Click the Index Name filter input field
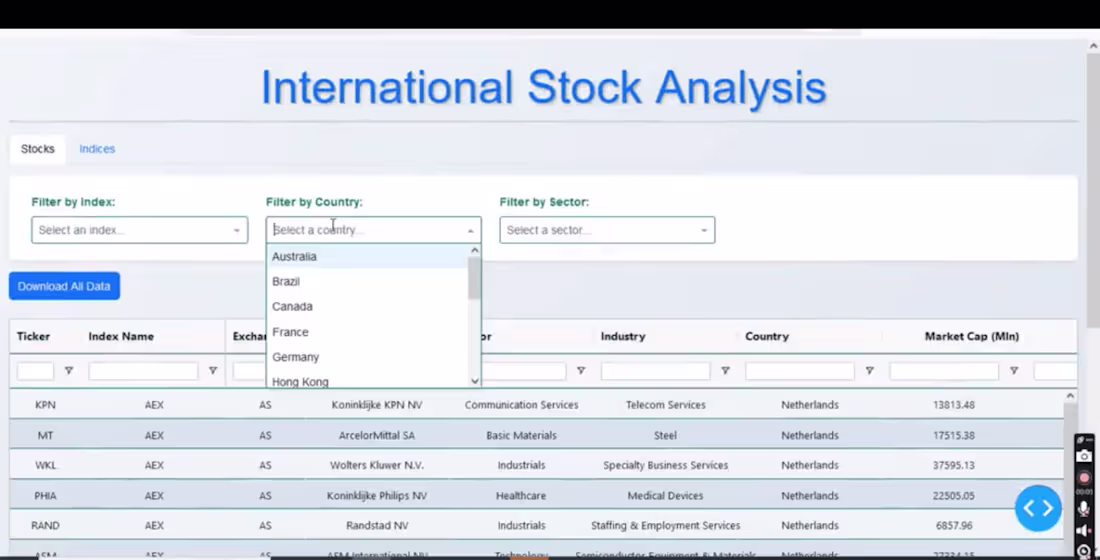The image size is (1100, 560). (143, 371)
